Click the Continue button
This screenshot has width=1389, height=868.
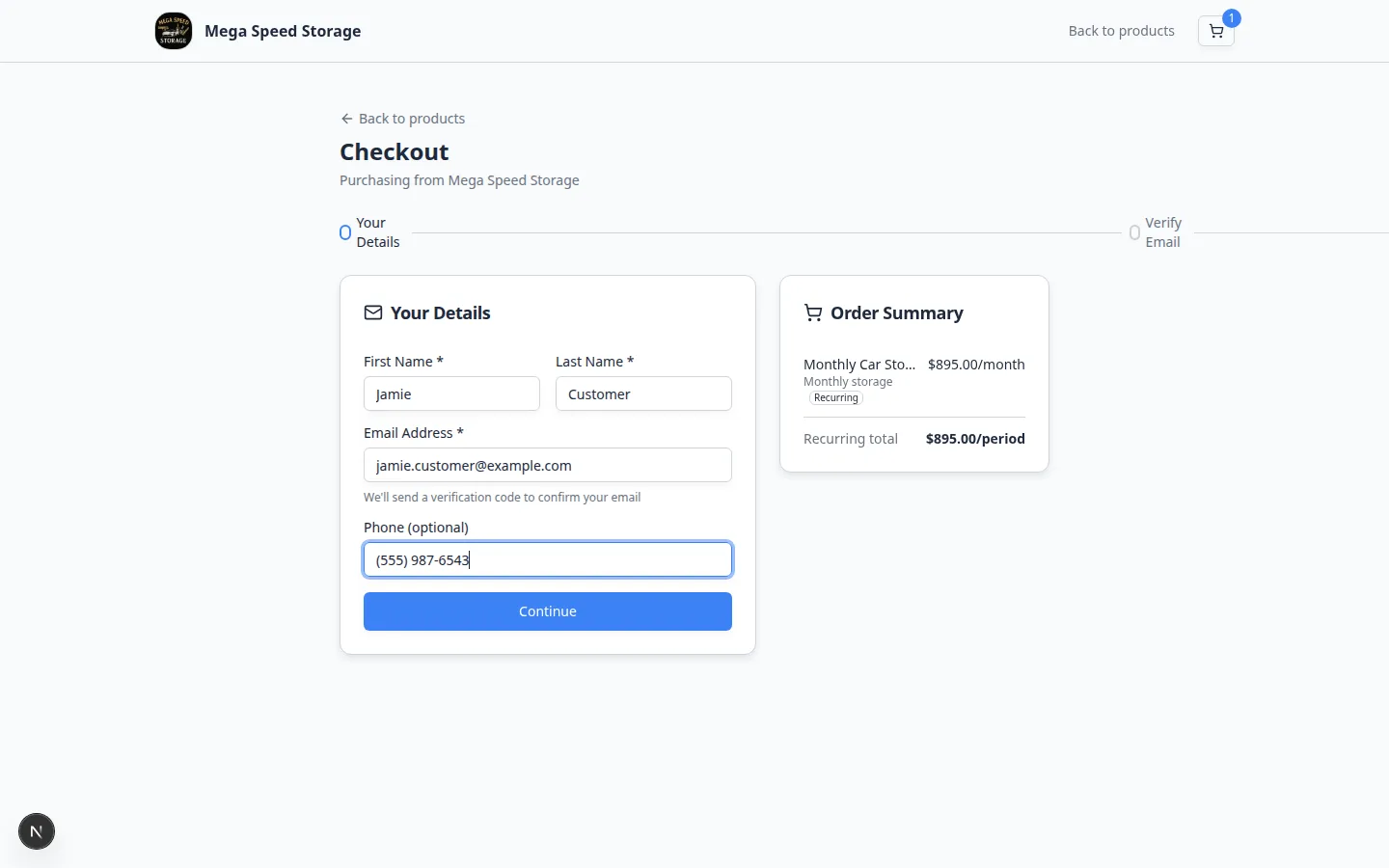pyautogui.click(x=548, y=611)
